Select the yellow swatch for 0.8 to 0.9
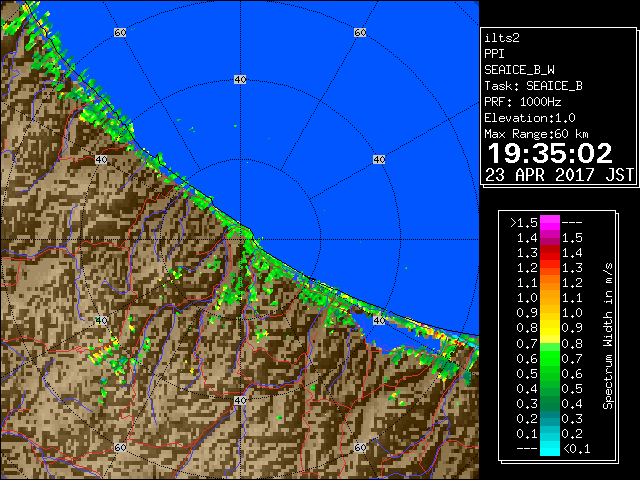The height and width of the screenshot is (480, 640). [x=549, y=328]
